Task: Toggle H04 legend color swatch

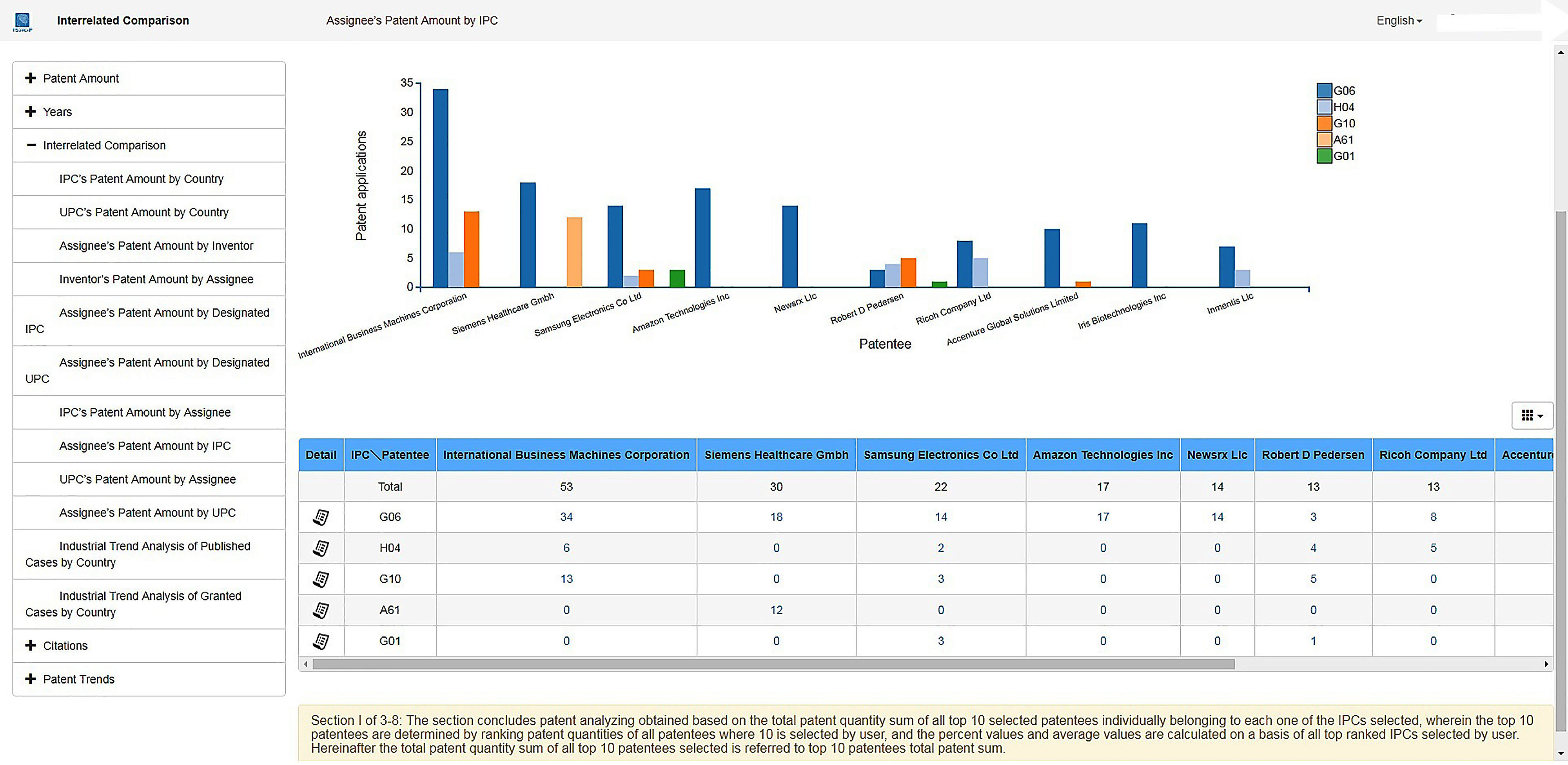Action: [x=1324, y=107]
